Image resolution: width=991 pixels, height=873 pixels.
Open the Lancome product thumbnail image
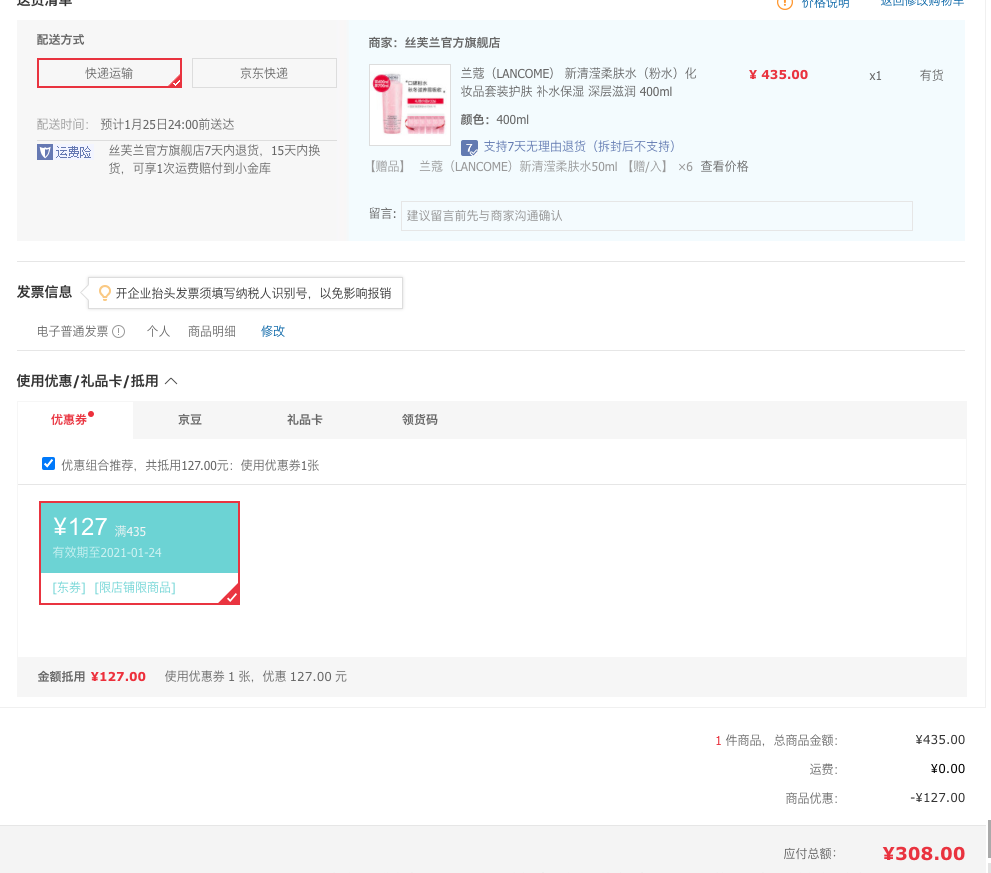point(410,105)
